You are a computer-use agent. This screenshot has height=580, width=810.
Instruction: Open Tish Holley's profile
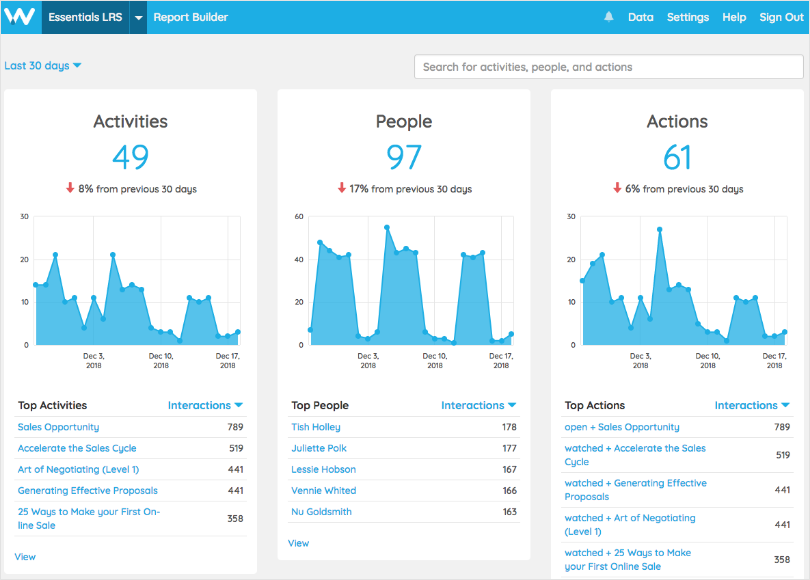316,427
